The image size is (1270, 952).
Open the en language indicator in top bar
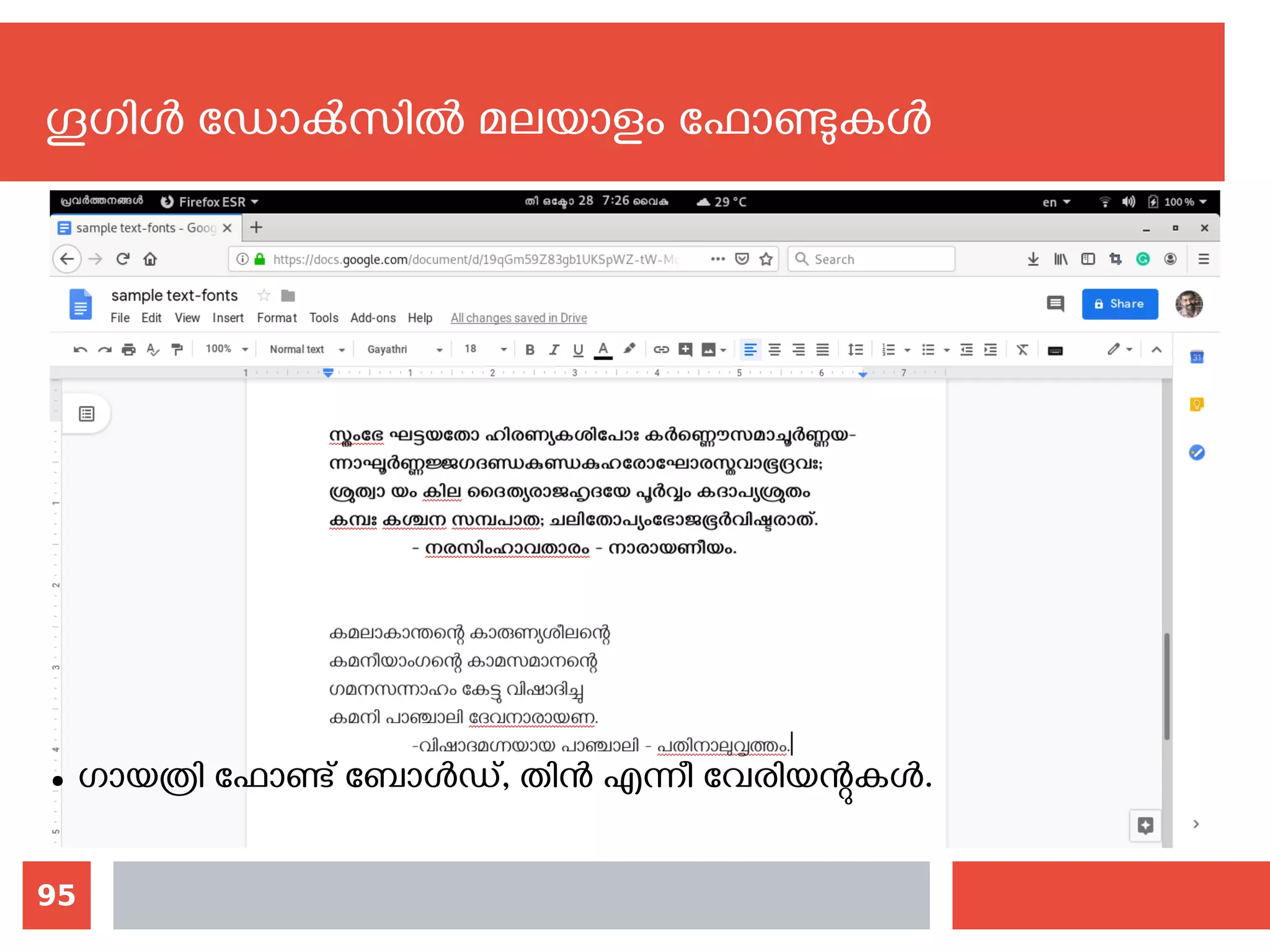[x=1056, y=202]
